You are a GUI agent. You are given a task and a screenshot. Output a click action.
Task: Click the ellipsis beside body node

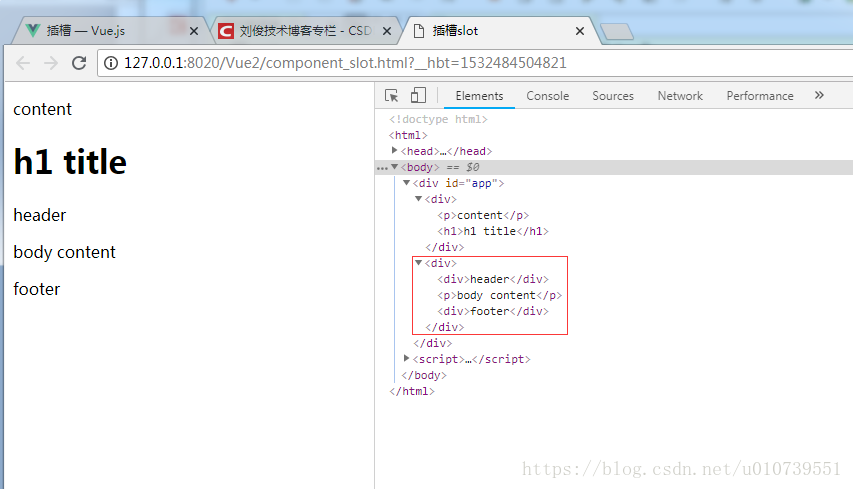tap(382, 168)
